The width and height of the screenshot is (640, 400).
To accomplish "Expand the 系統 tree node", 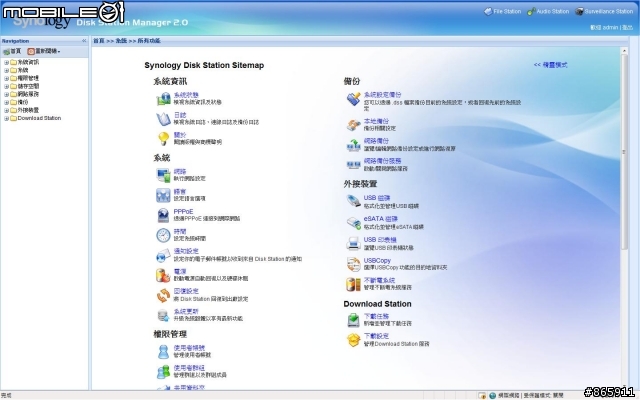I will click(x=6, y=70).
